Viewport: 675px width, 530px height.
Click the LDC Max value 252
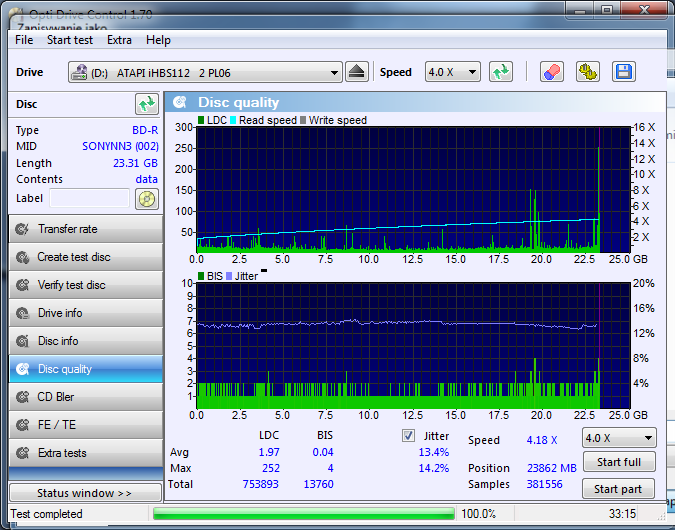click(x=271, y=468)
